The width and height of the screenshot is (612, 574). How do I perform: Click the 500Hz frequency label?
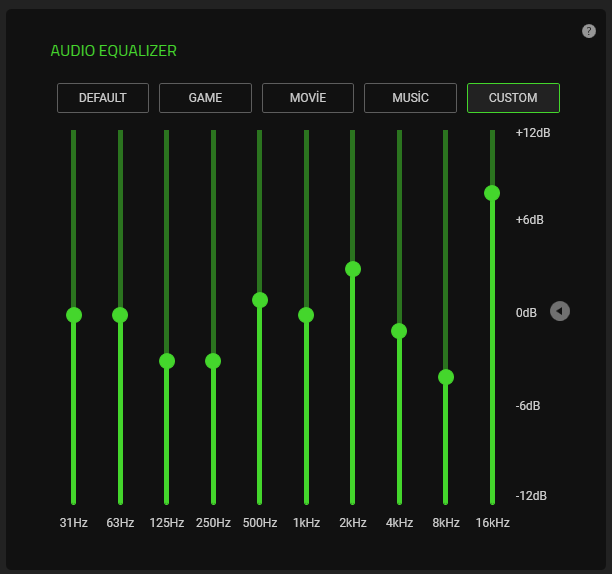[260, 522]
